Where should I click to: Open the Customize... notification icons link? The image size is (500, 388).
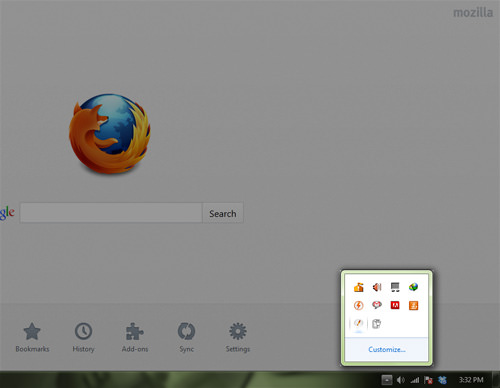click(387, 349)
